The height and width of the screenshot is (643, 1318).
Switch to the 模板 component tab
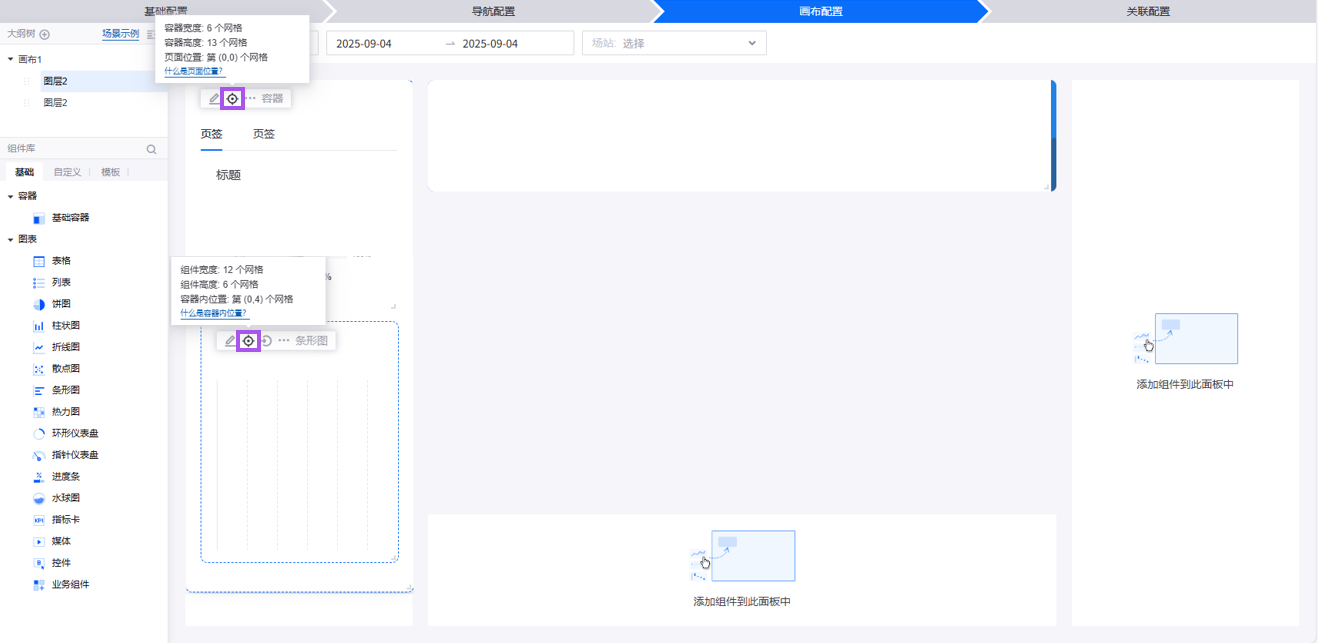(x=110, y=172)
